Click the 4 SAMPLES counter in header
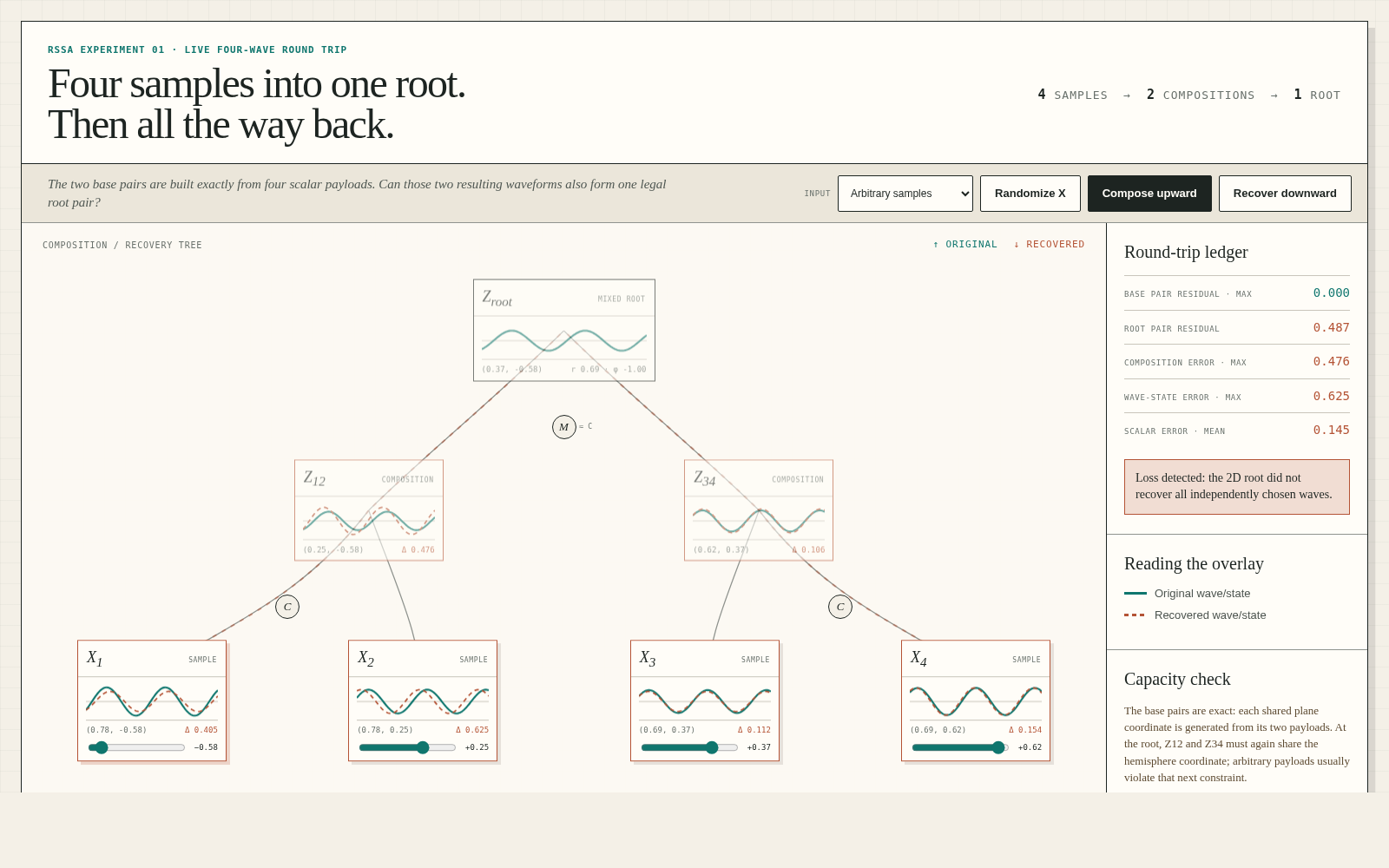Viewport: 1389px width, 868px height. coord(1073,95)
